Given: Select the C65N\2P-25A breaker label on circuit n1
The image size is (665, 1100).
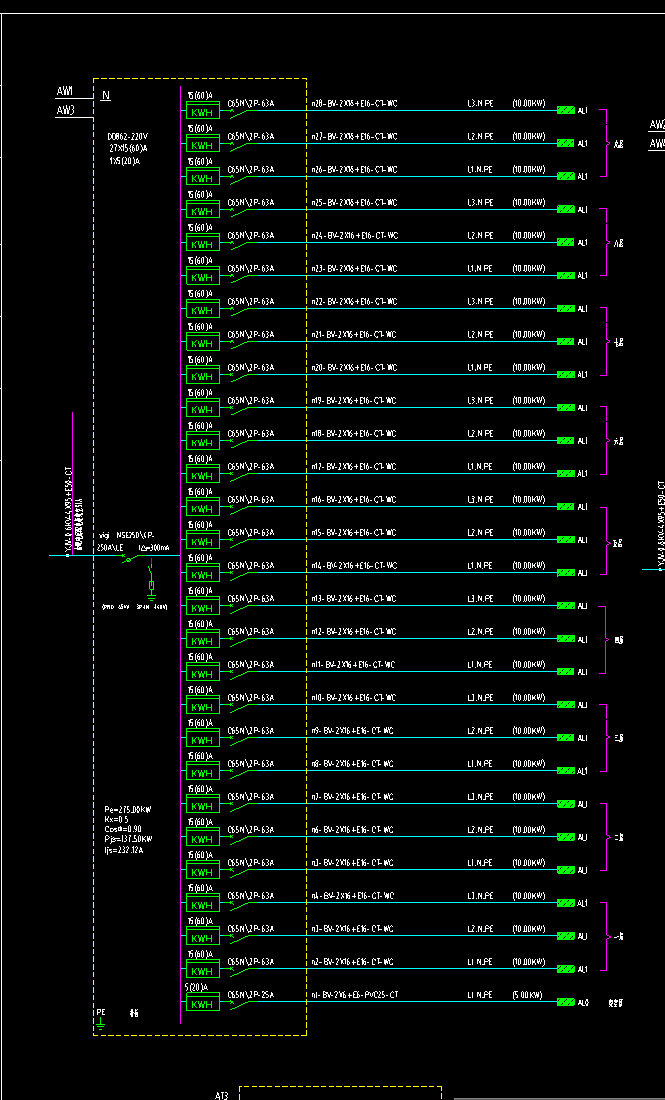Looking at the screenshot, I should coord(251,995).
